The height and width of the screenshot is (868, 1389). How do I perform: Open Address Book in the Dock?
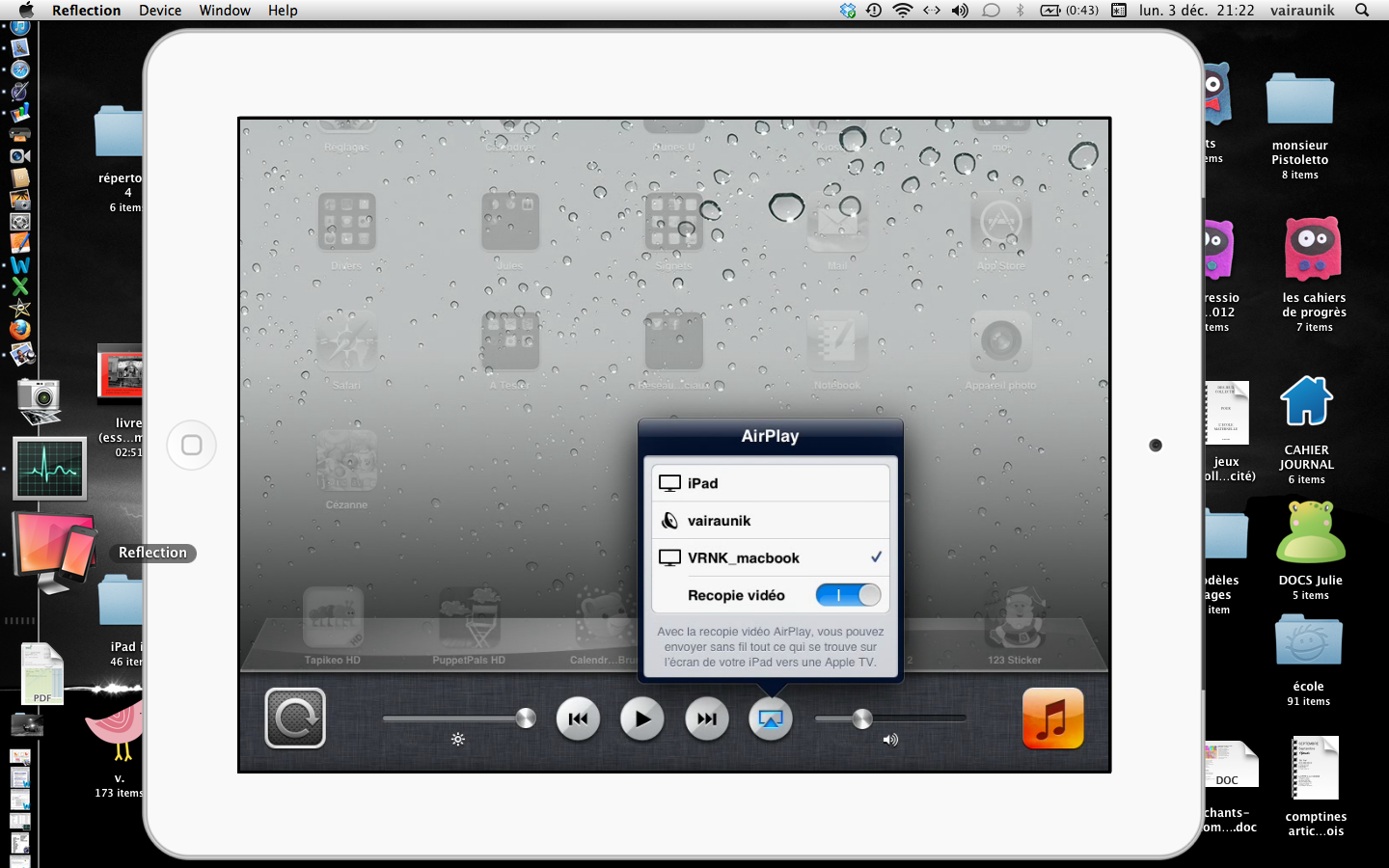coord(19,177)
